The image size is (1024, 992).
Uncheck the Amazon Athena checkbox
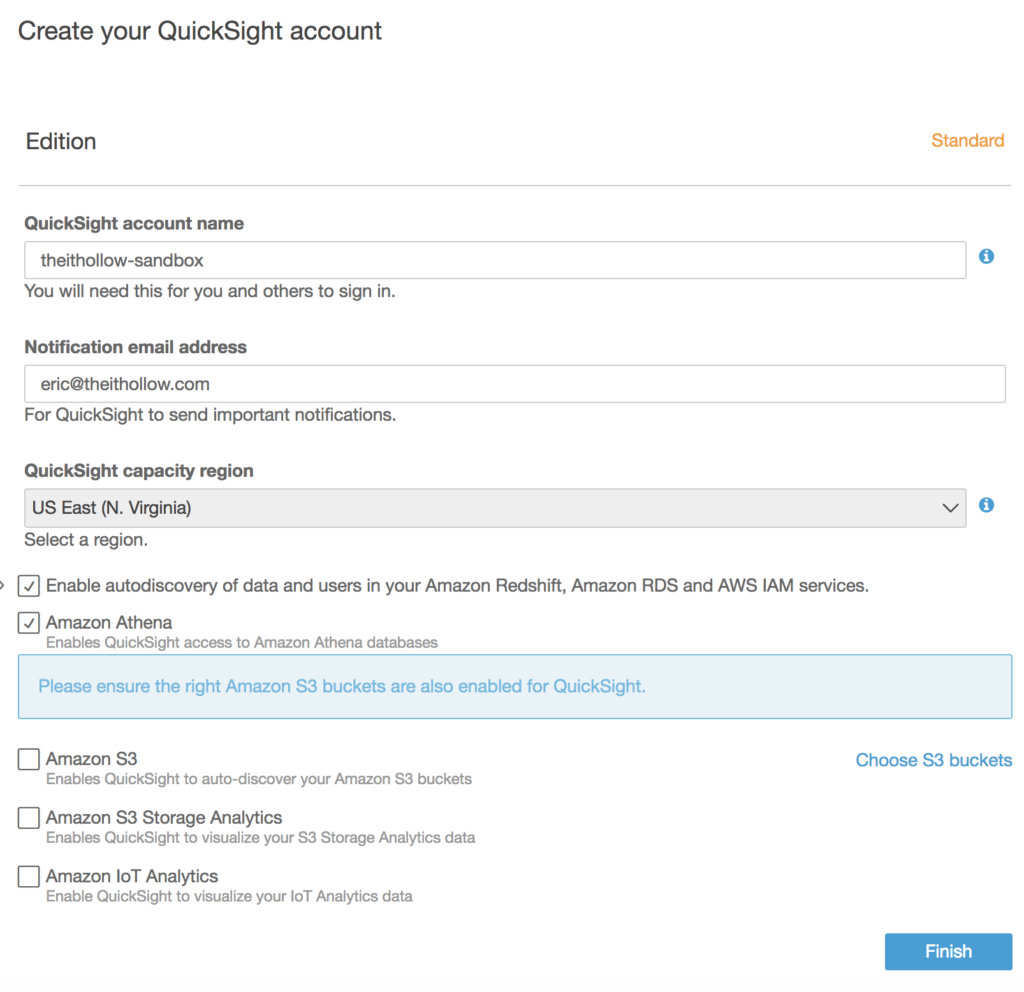click(x=29, y=623)
